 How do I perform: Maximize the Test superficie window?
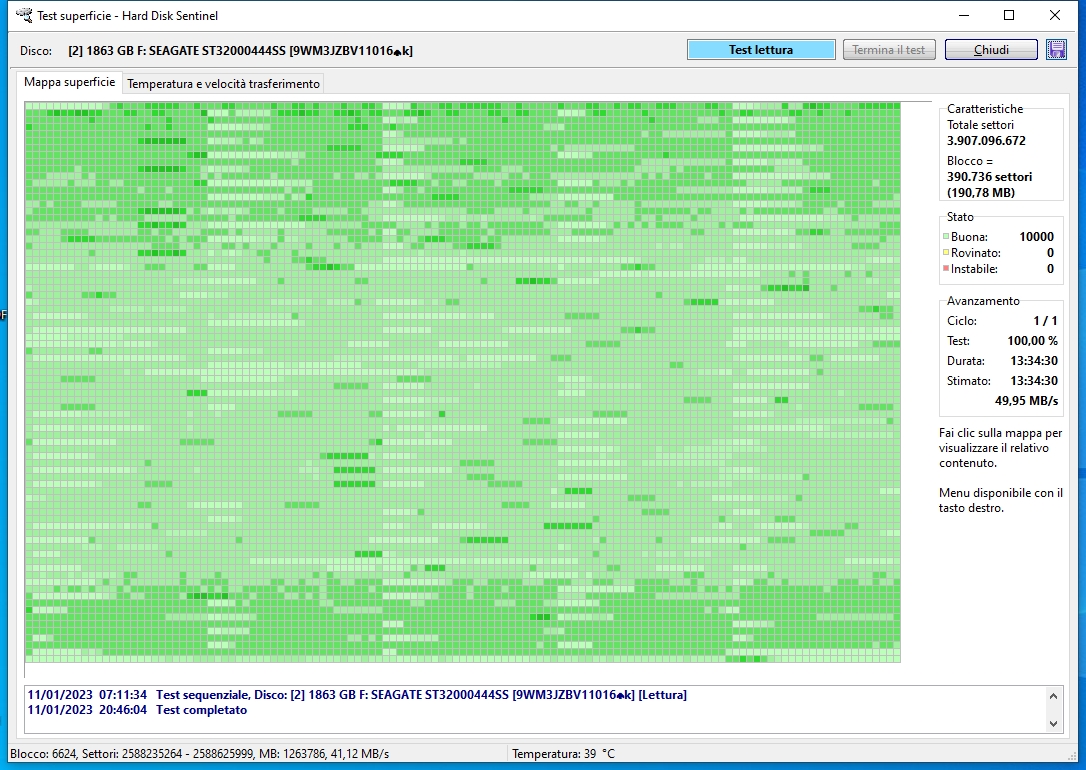pos(1009,15)
